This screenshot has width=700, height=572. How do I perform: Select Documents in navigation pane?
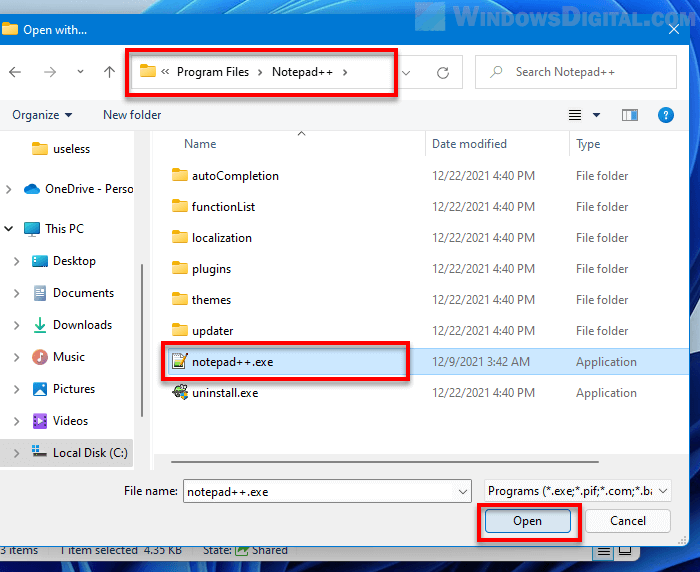pyautogui.click(x=74, y=293)
